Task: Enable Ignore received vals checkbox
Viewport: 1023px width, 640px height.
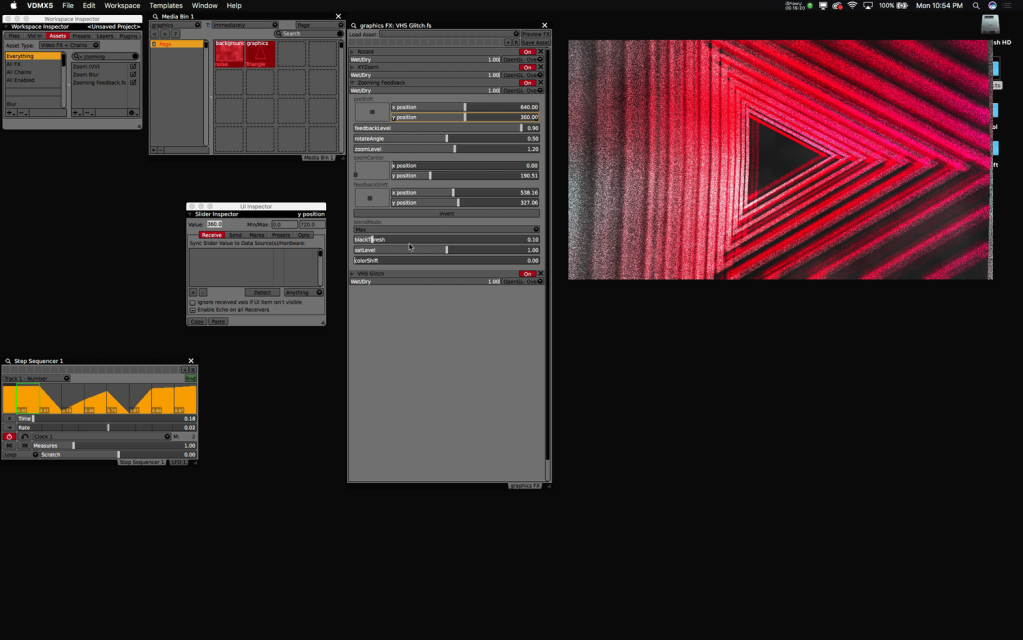Action: [x=193, y=302]
